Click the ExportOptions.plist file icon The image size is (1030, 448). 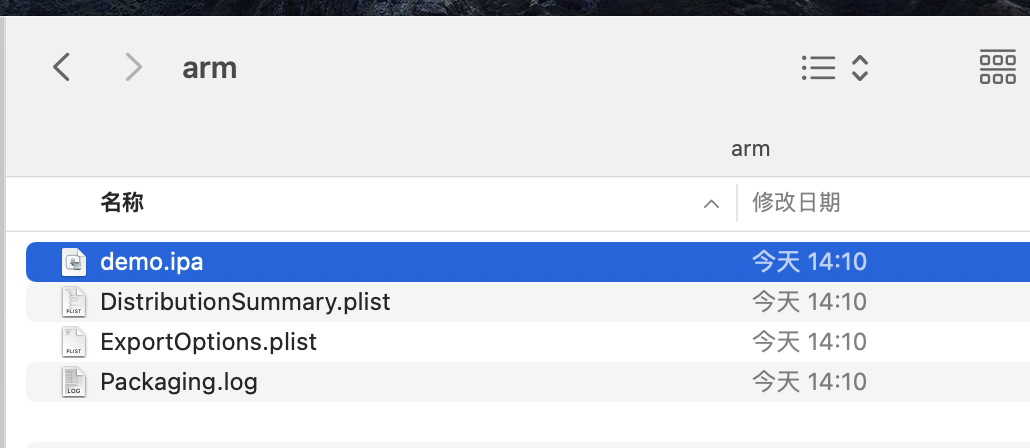coord(74,342)
